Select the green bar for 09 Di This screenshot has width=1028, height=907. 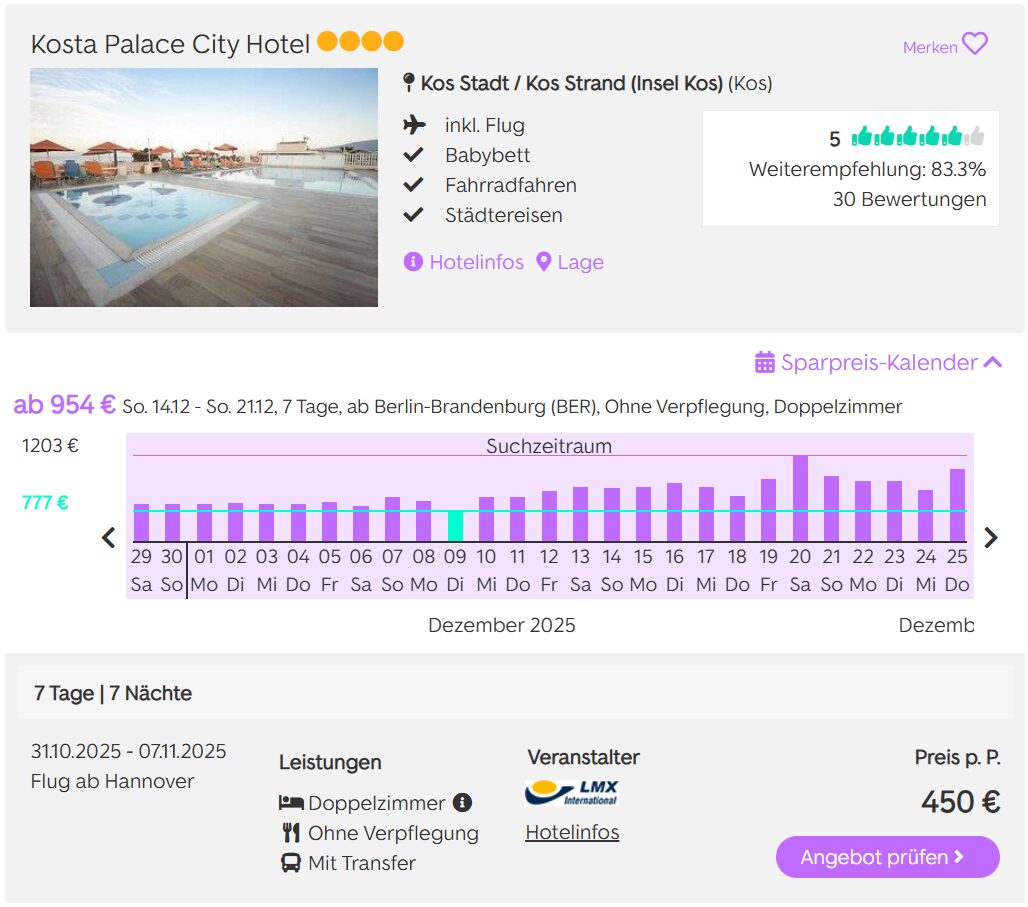(x=455, y=526)
